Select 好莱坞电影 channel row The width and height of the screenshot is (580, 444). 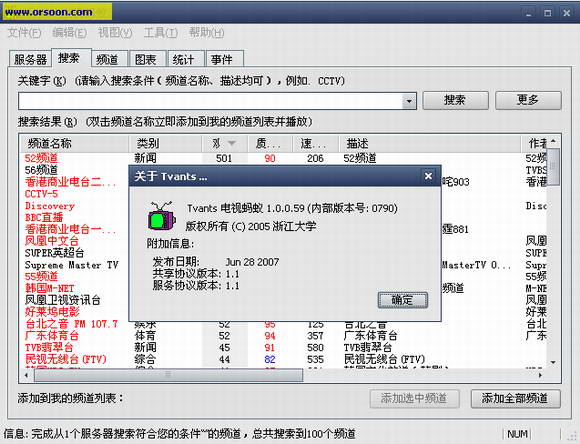pyautogui.click(x=52, y=312)
